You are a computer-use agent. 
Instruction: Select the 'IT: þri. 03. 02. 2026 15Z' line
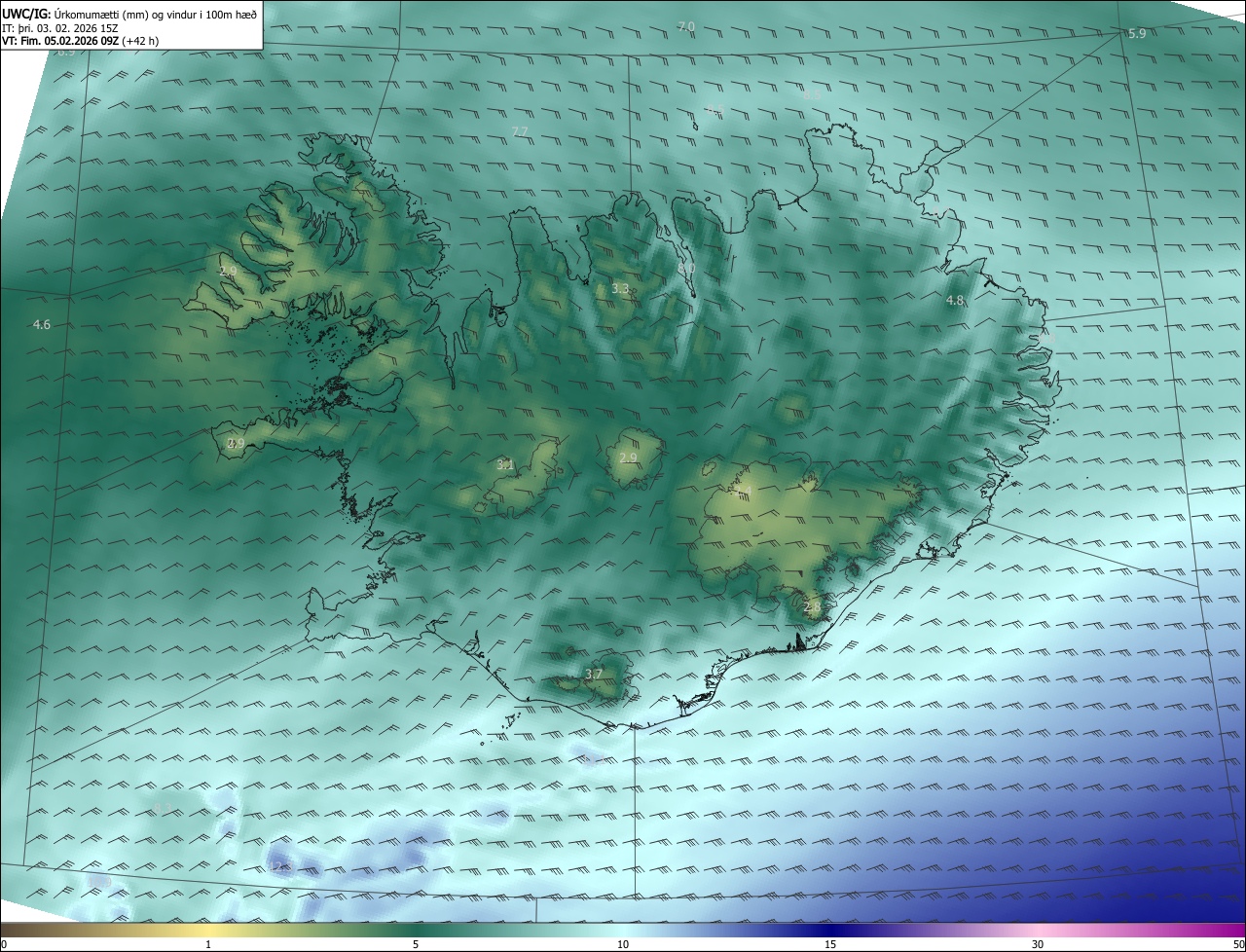click(x=60, y=27)
